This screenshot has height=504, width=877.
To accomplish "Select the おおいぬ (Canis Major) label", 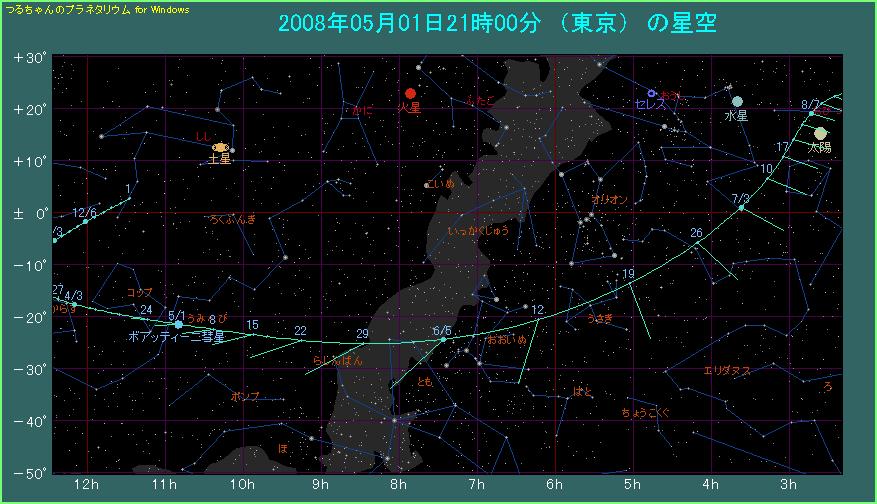I will 506,340.
